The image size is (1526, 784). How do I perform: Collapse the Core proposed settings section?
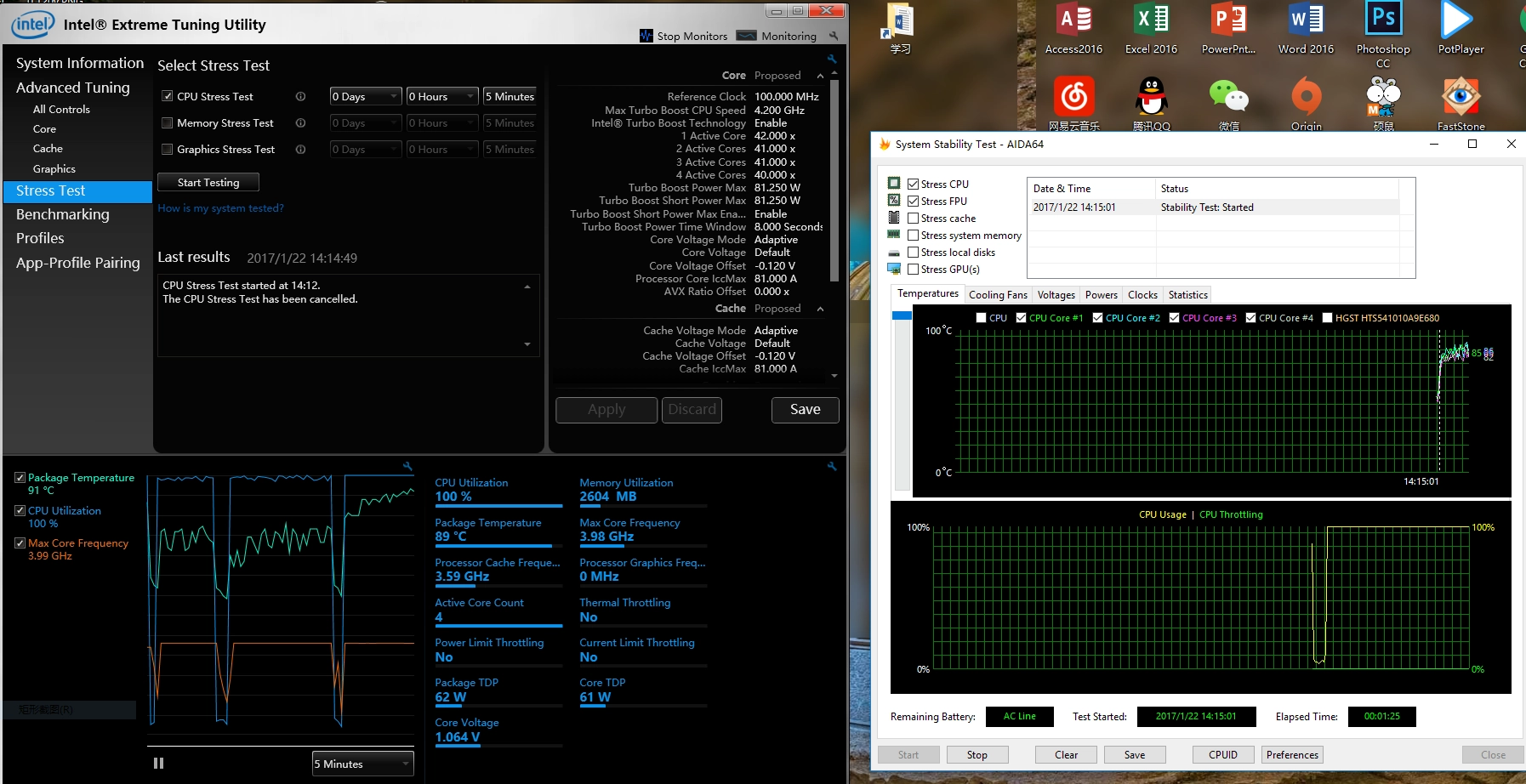pyautogui.click(x=820, y=76)
